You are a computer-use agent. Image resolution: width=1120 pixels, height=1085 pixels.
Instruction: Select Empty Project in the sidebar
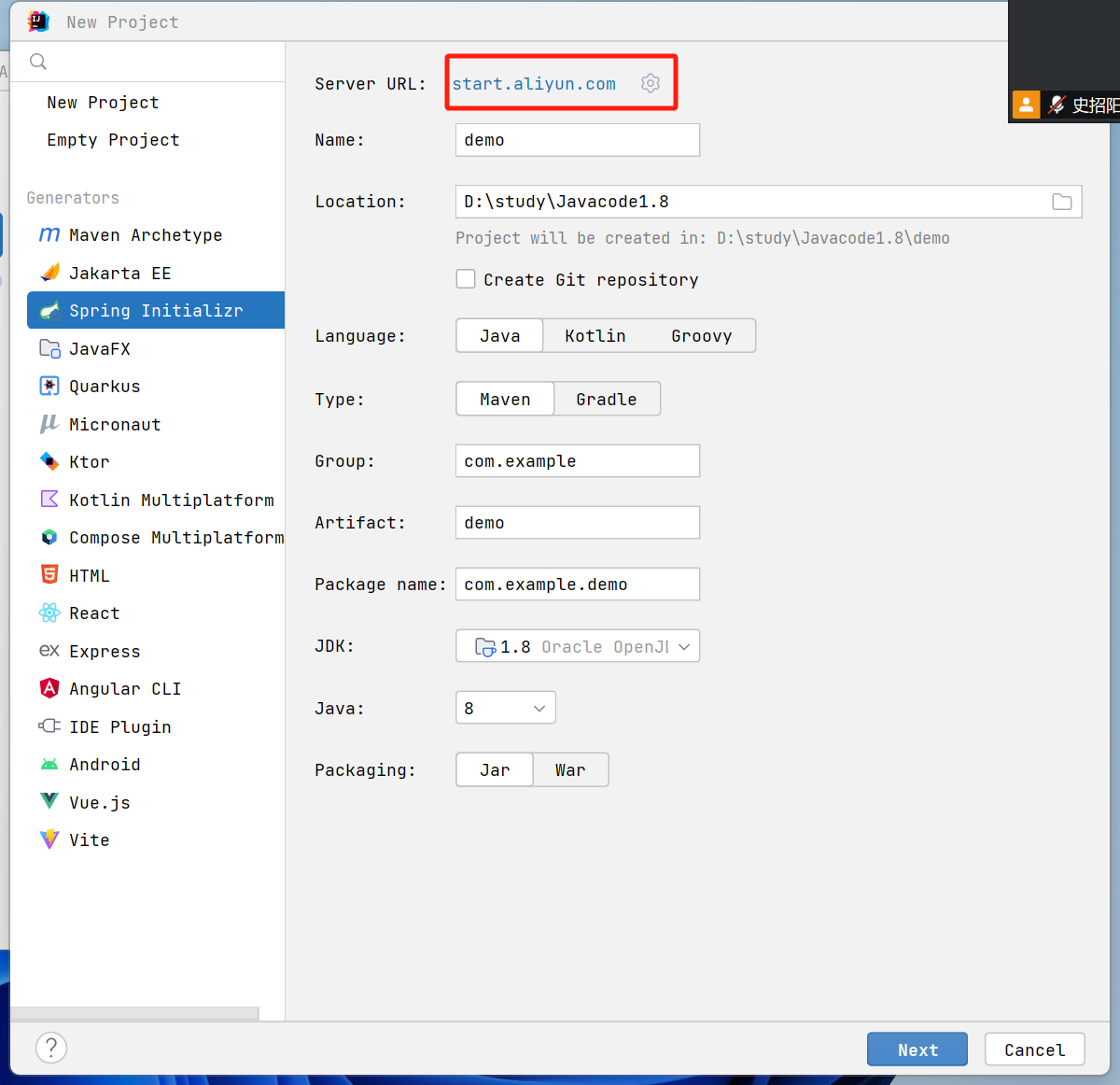coord(113,139)
